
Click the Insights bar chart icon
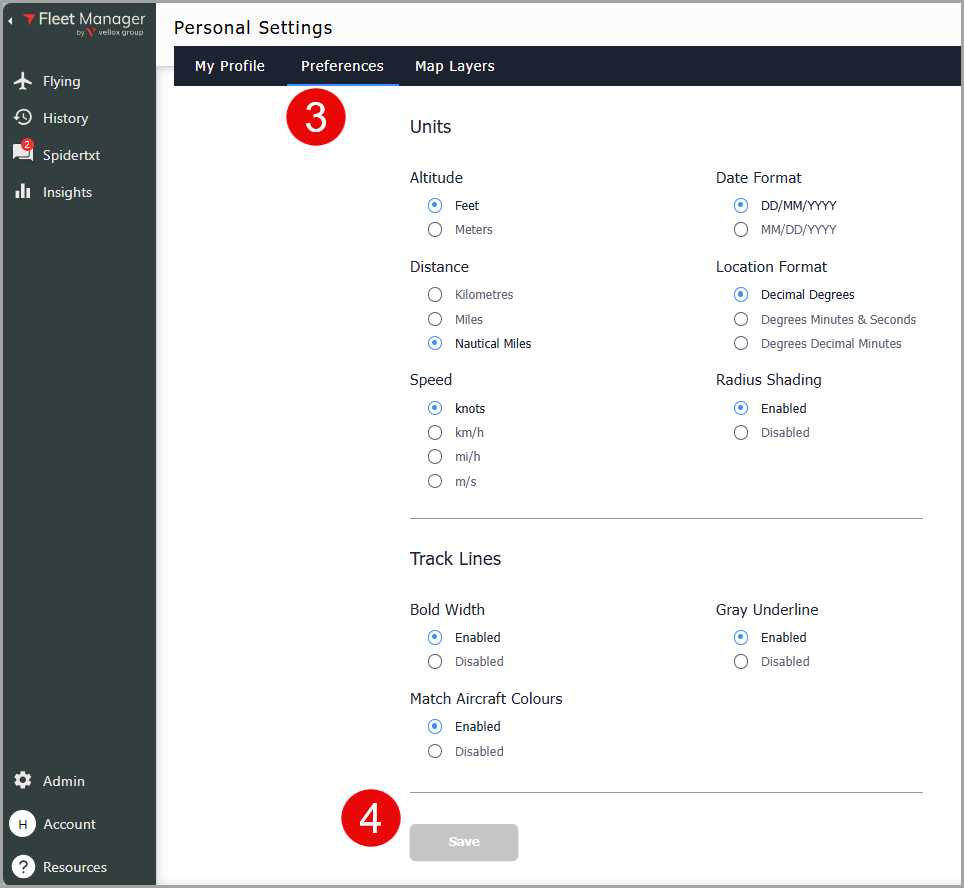(x=23, y=192)
